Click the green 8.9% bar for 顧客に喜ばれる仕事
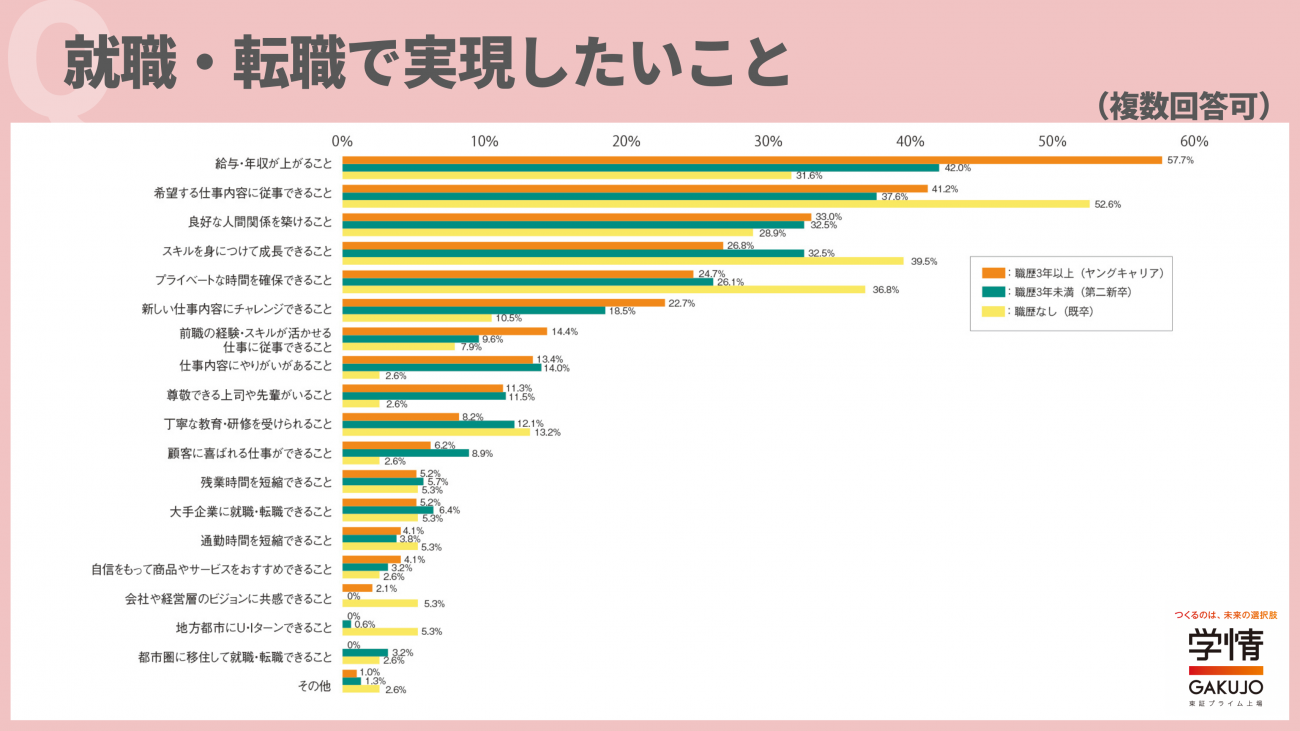The width and height of the screenshot is (1300, 731). coord(406,453)
